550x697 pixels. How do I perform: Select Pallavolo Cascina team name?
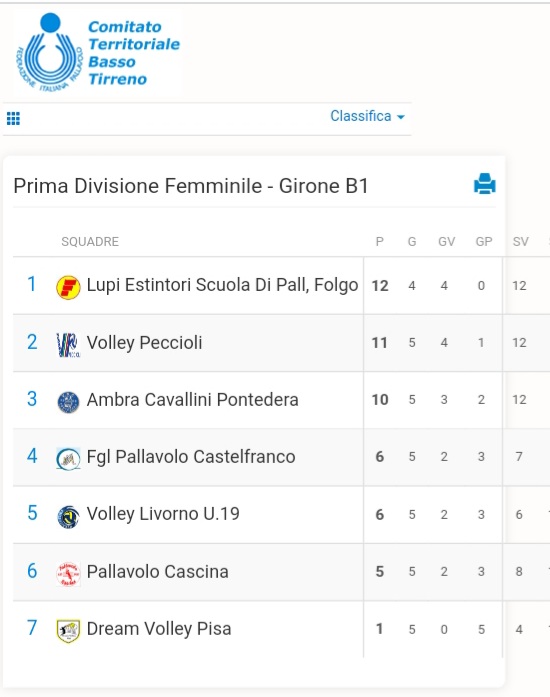[158, 572]
